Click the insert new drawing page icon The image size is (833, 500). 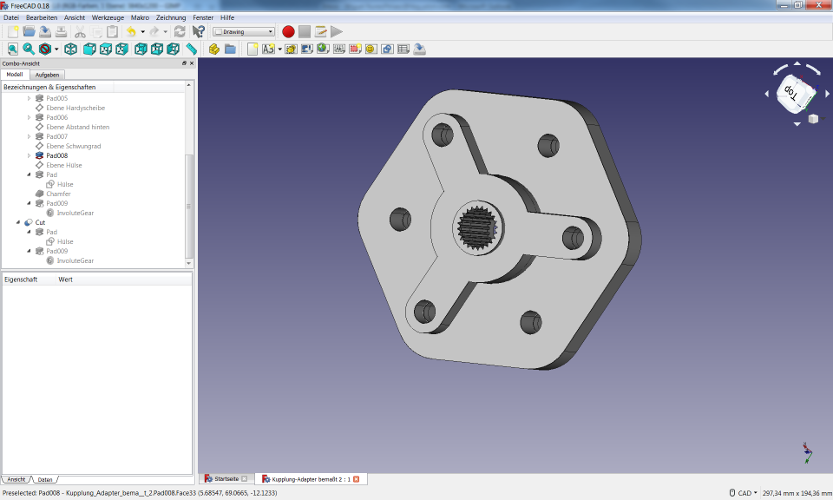click(x=253, y=49)
